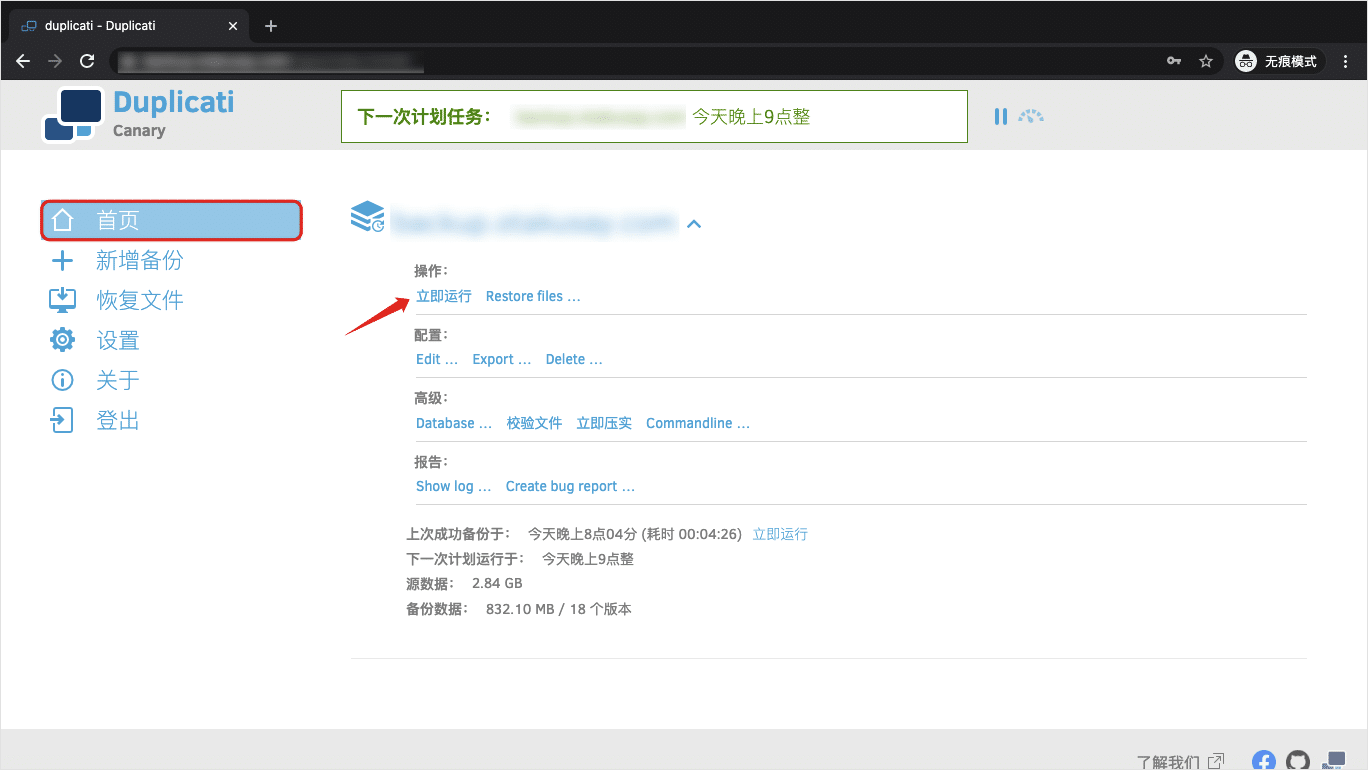Viewport: 1368px width, 770px height.
Task: Open the Edit ... configuration link
Action: click(437, 359)
